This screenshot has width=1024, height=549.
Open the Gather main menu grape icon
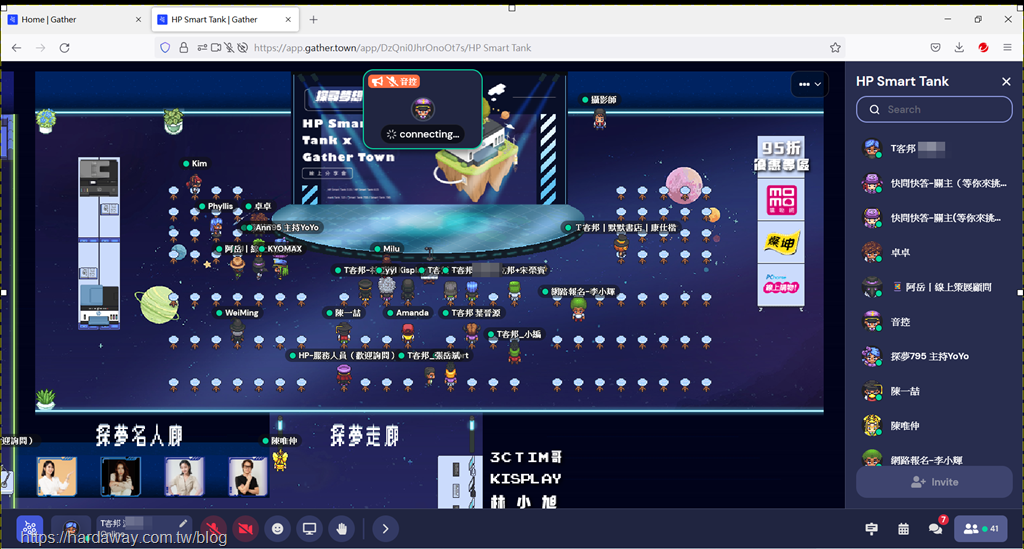[x=29, y=528]
